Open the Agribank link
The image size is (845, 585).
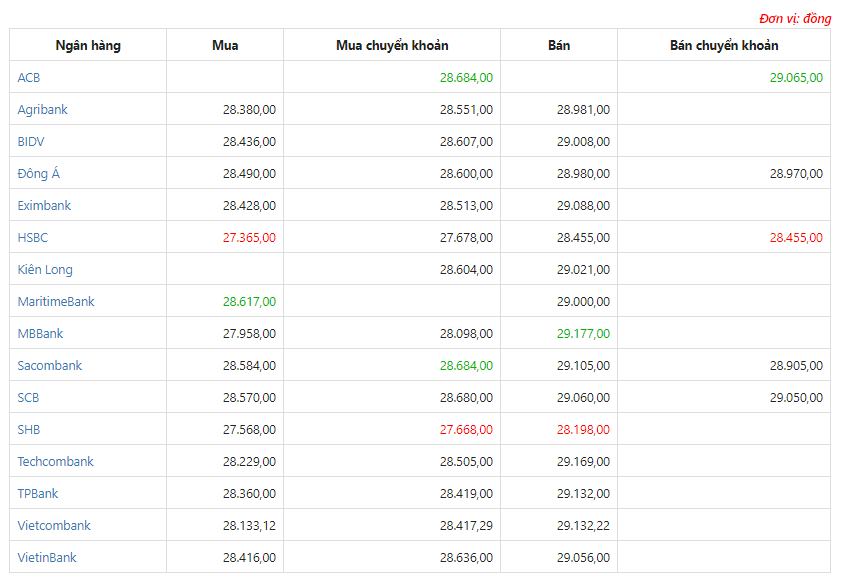click(43, 110)
